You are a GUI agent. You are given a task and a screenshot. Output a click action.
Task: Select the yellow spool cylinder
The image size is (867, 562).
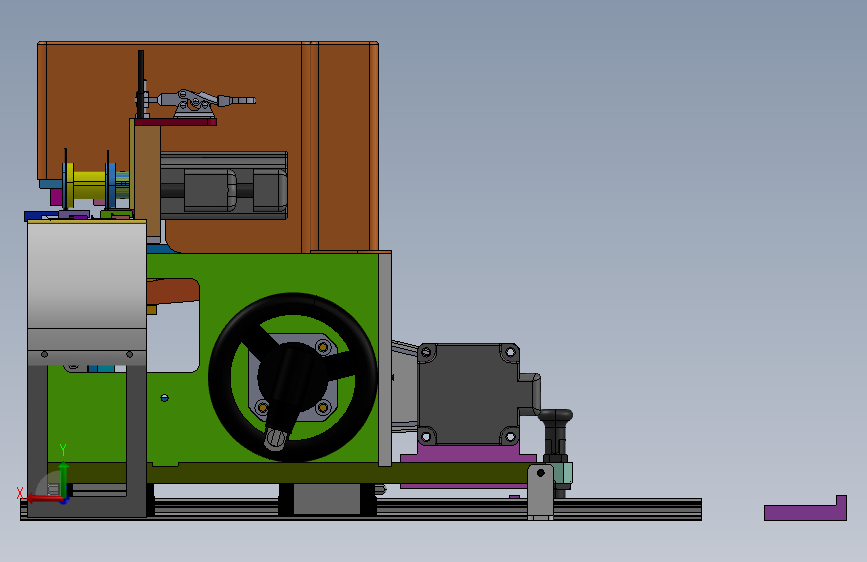click(x=90, y=185)
